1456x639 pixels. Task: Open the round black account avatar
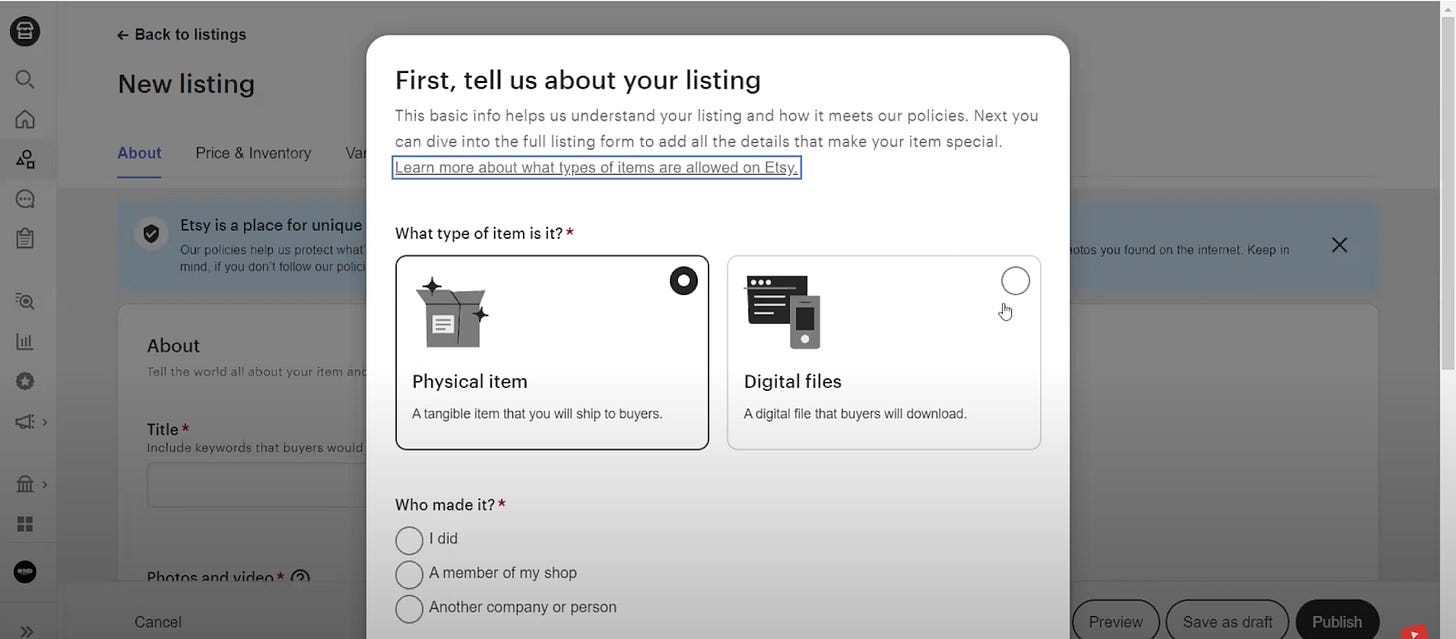[25, 572]
